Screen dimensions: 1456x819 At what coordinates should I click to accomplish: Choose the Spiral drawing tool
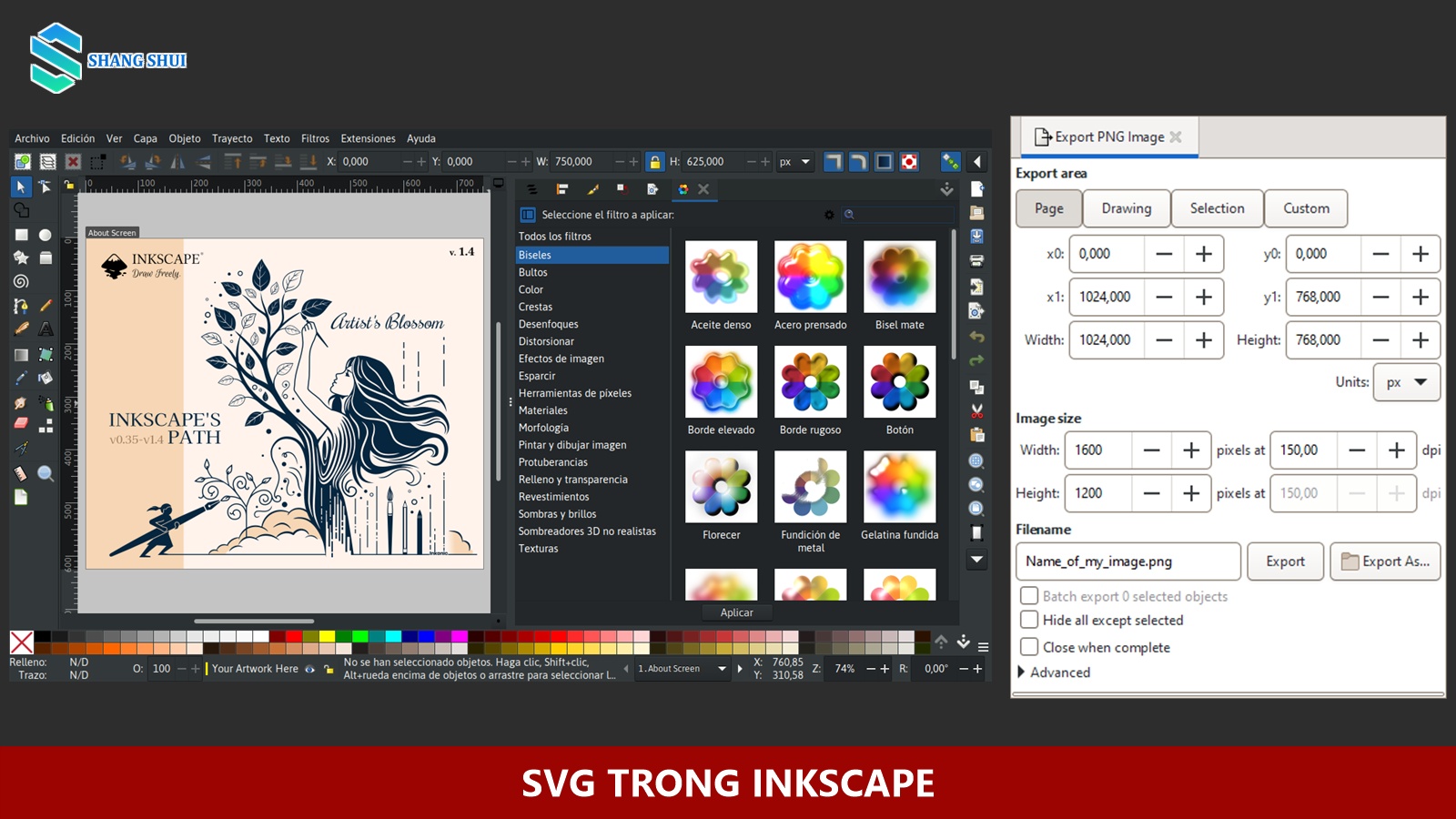21,282
